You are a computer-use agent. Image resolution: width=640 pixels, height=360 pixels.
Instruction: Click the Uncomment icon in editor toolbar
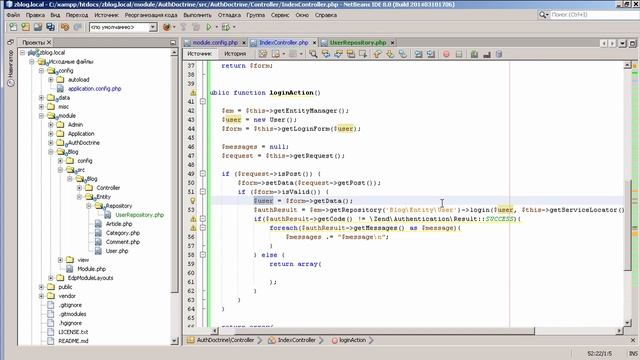click(x=487, y=54)
